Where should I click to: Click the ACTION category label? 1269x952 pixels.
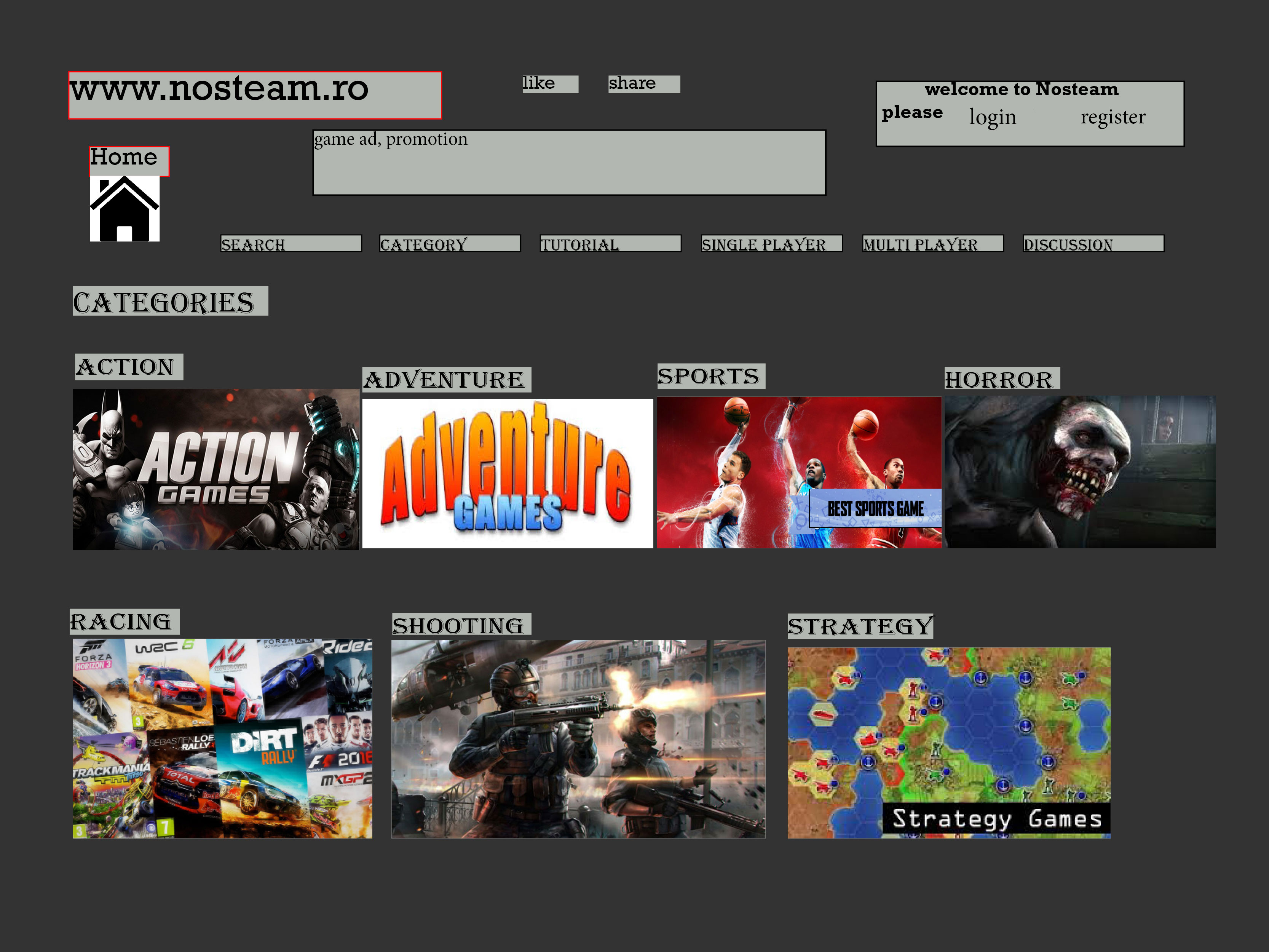coord(129,367)
